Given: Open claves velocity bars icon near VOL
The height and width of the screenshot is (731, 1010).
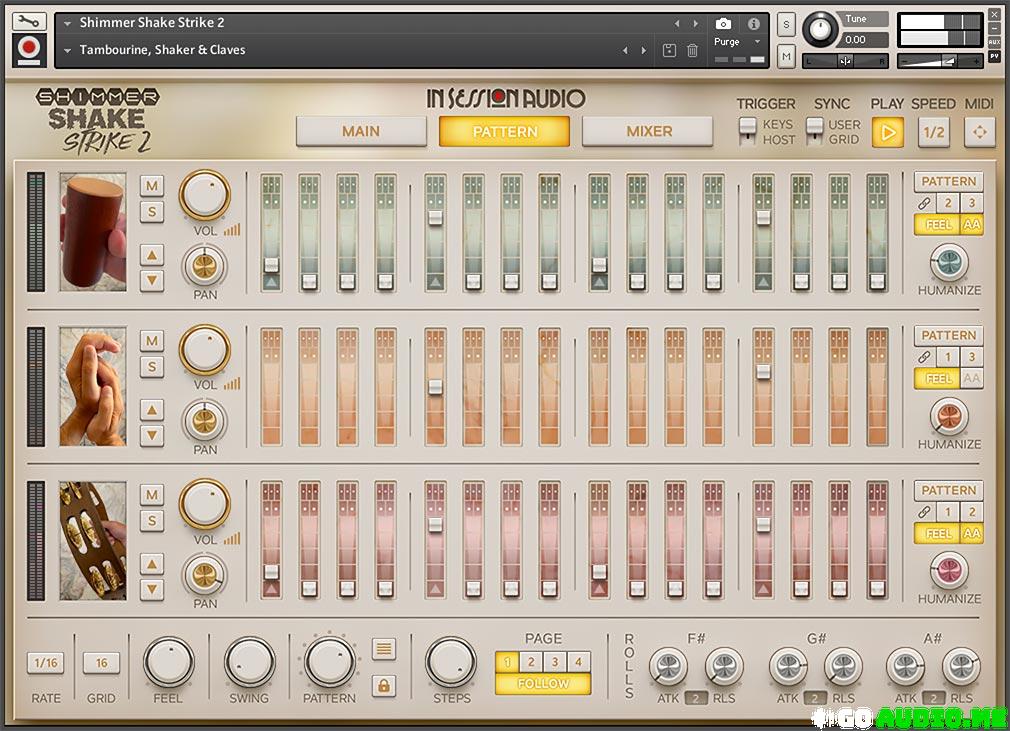Looking at the screenshot, I should point(232,229).
